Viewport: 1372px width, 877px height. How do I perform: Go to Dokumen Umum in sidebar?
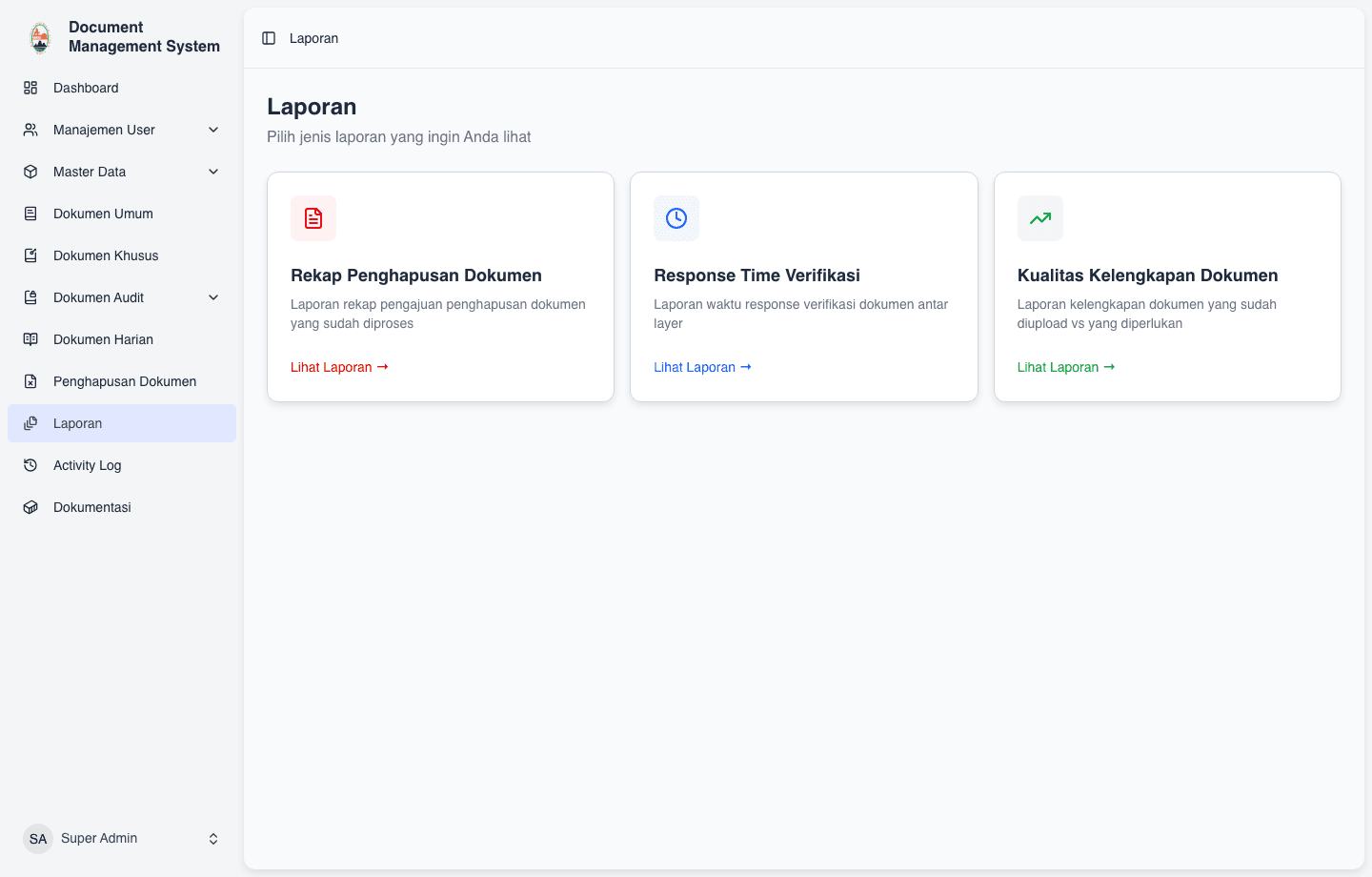[x=122, y=214]
